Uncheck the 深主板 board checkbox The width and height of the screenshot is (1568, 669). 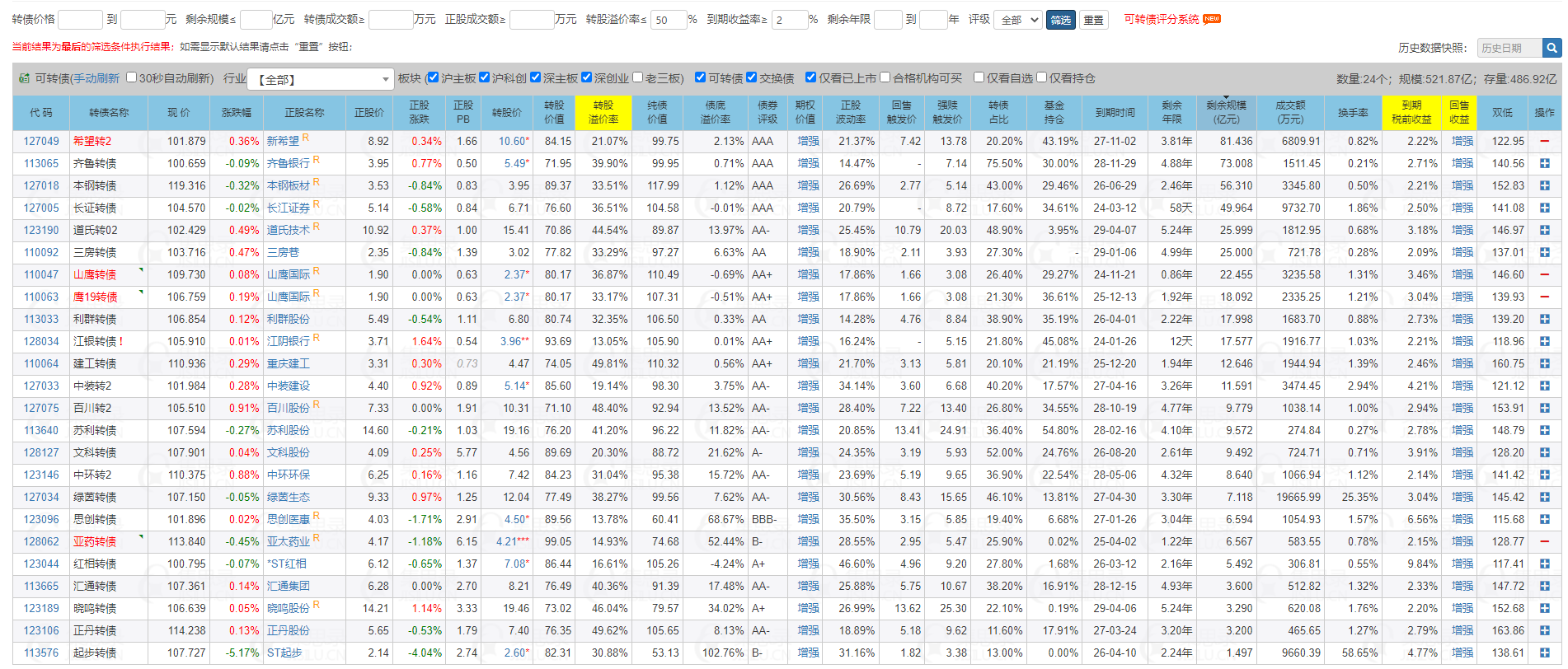click(x=535, y=77)
